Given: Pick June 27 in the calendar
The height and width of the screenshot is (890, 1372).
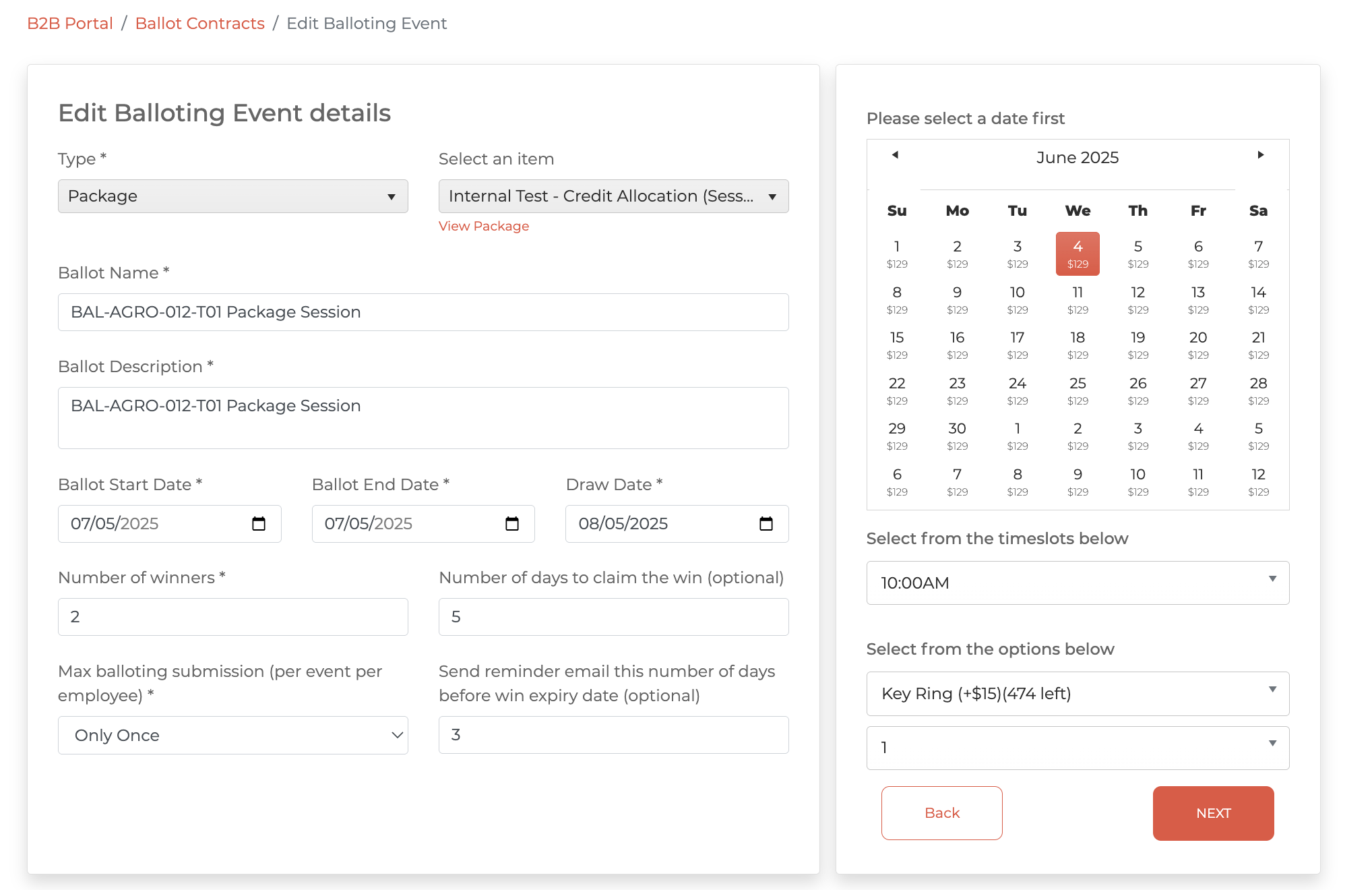Looking at the screenshot, I should pyautogui.click(x=1197, y=390).
